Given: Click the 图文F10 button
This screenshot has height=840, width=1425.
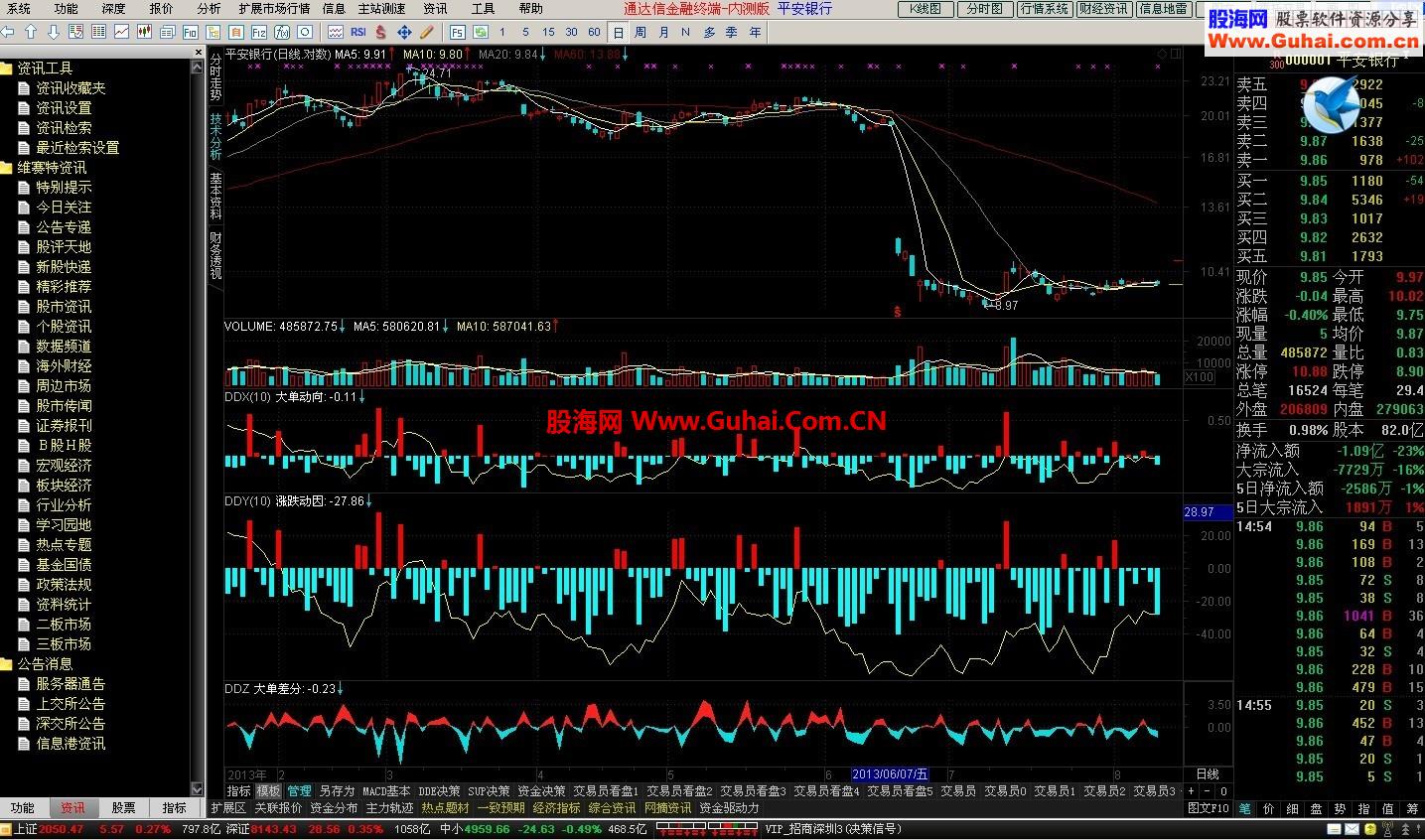Looking at the screenshot, I should [x=1209, y=808].
